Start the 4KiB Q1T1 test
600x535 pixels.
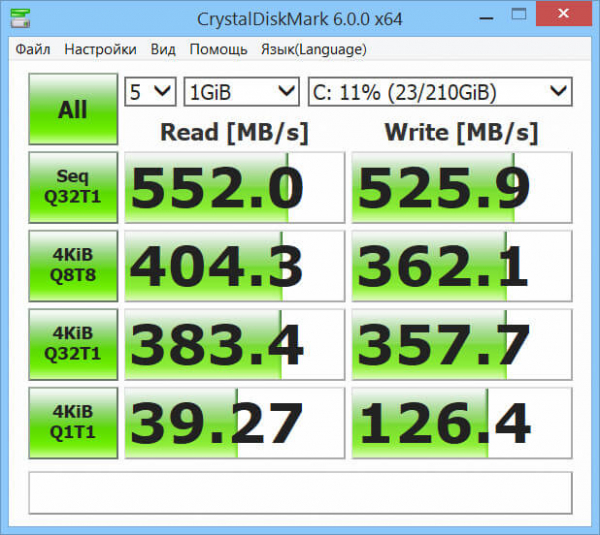[x=73, y=423]
